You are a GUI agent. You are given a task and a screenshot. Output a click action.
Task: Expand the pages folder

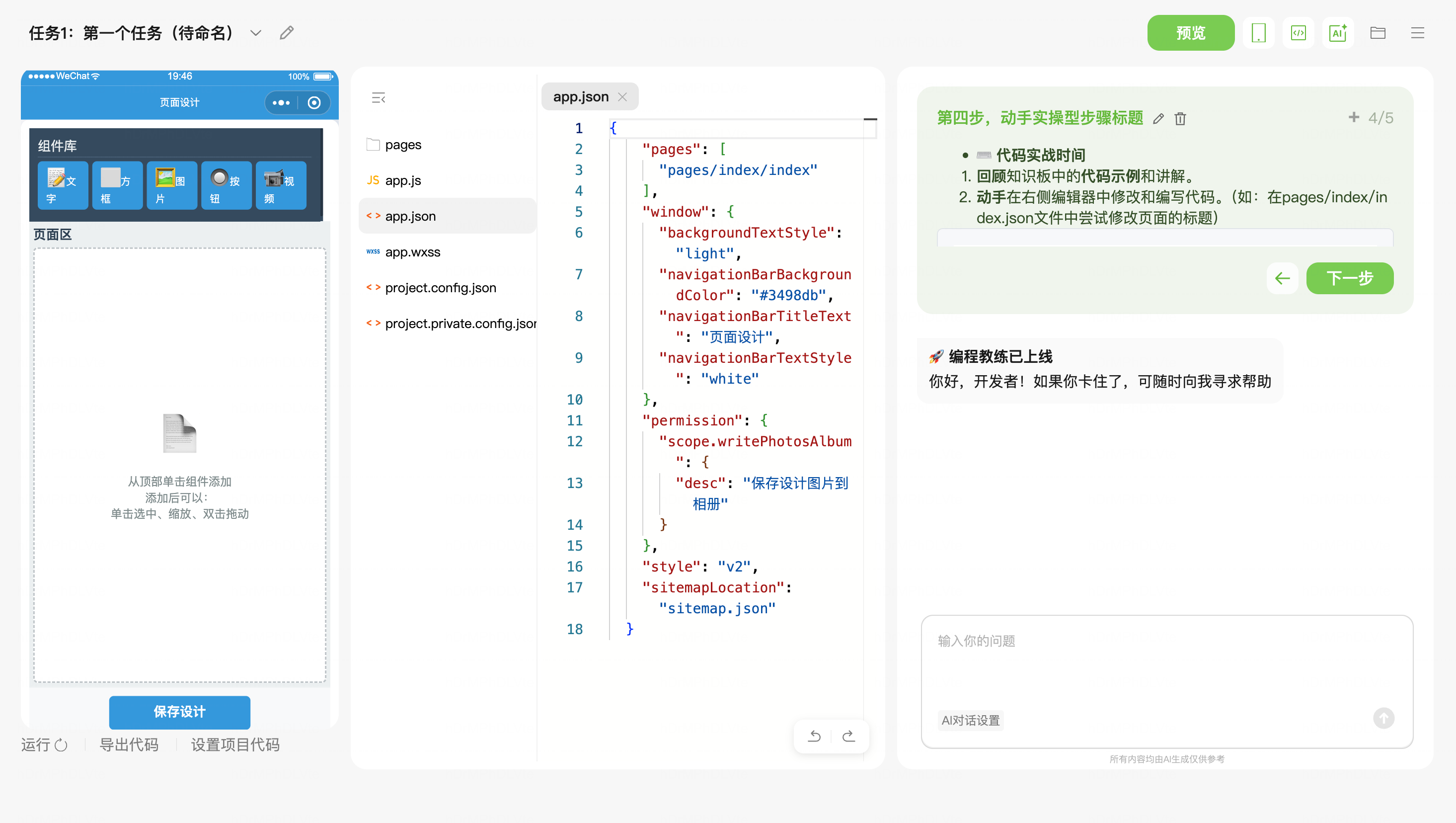(x=402, y=145)
